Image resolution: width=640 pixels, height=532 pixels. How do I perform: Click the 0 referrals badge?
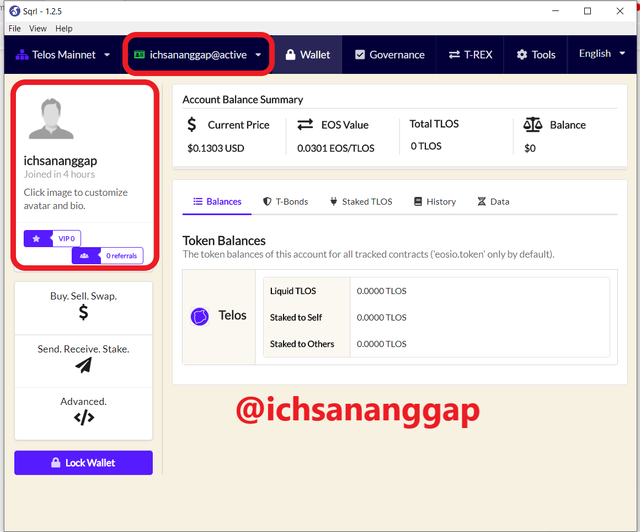[x=108, y=256]
